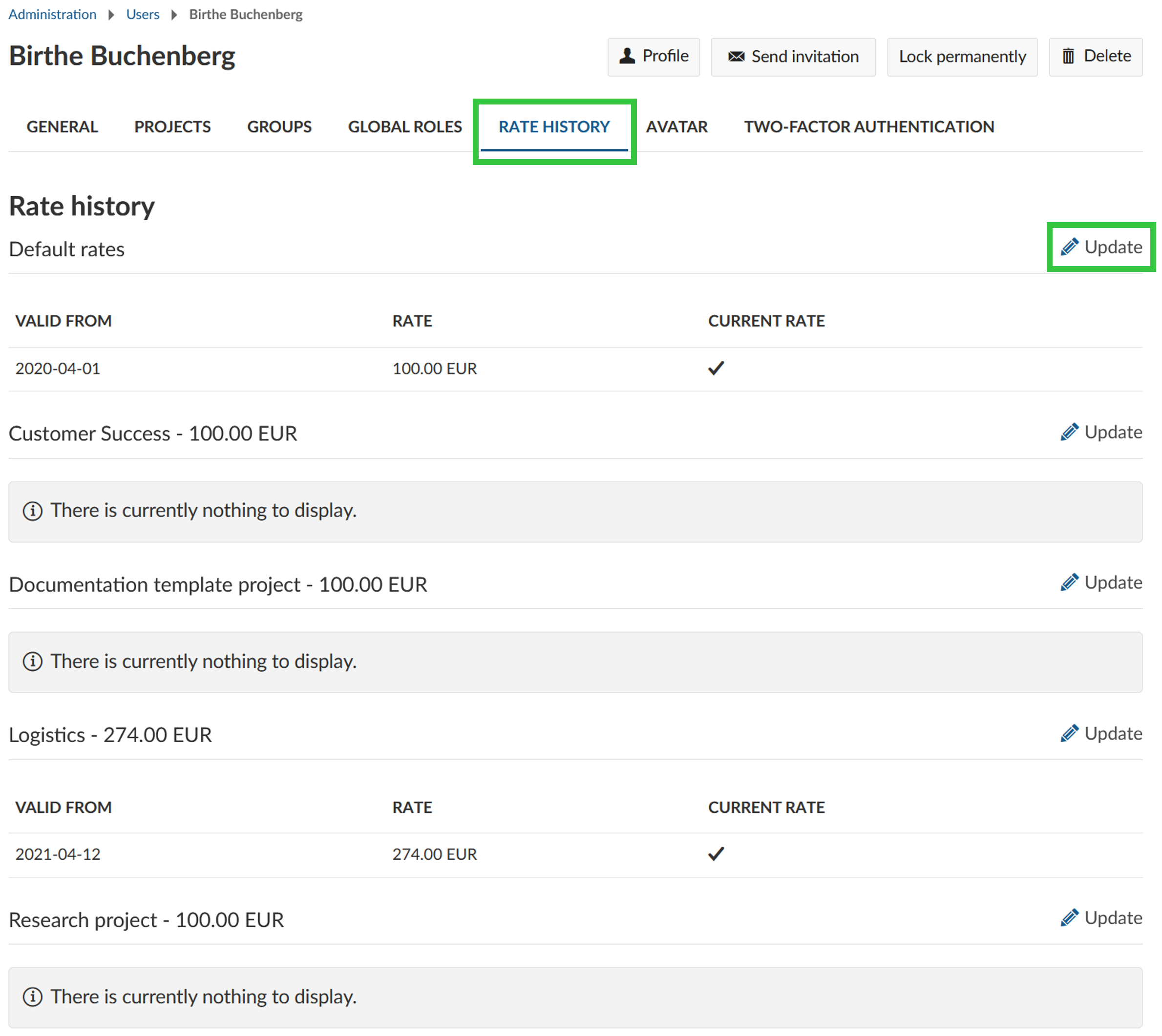Click Current Rate header in Logistics table
The width and height of the screenshot is (1162, 1036).
[x=766, y=807]
